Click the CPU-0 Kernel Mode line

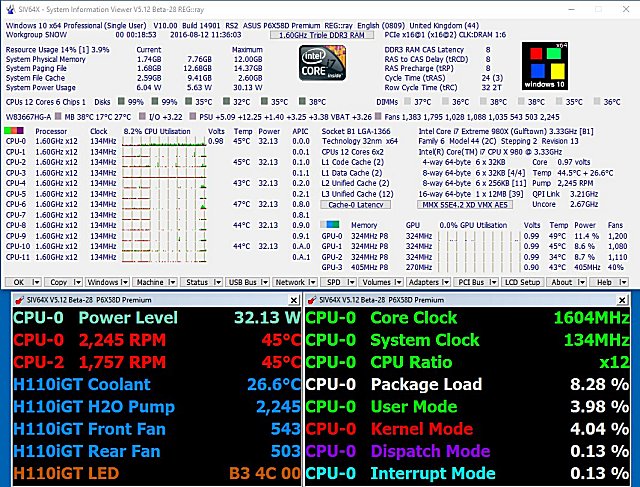tap(467, 429)
